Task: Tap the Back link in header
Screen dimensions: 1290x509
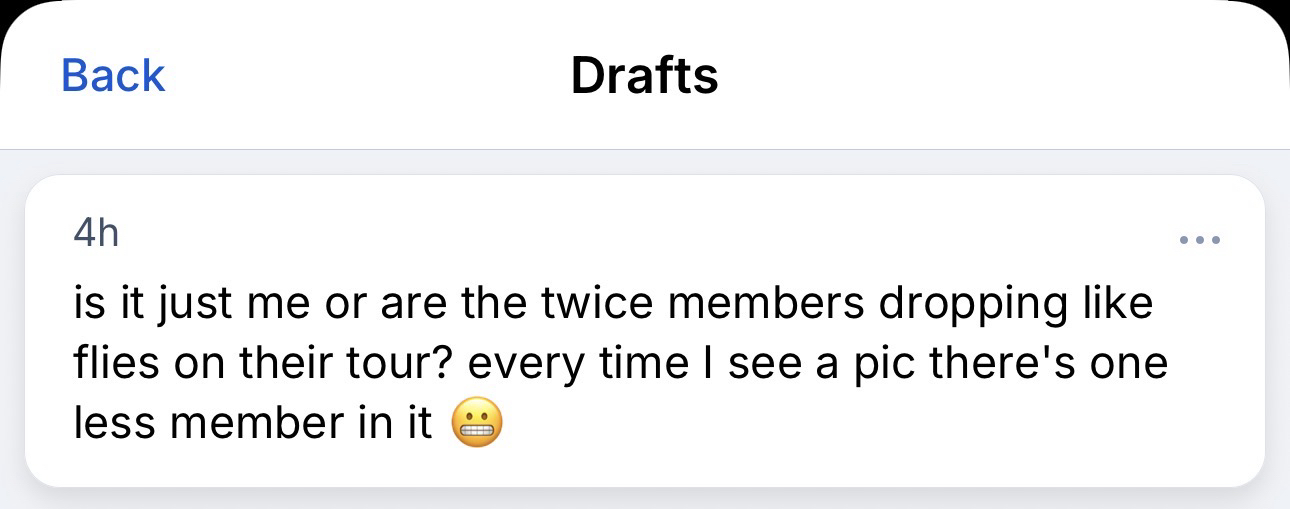Action: (x=113, y=76)
